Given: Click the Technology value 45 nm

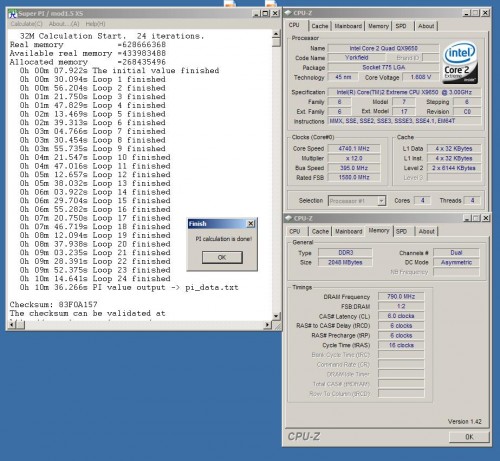Looking at the screenshot, I should click(343, 77).
